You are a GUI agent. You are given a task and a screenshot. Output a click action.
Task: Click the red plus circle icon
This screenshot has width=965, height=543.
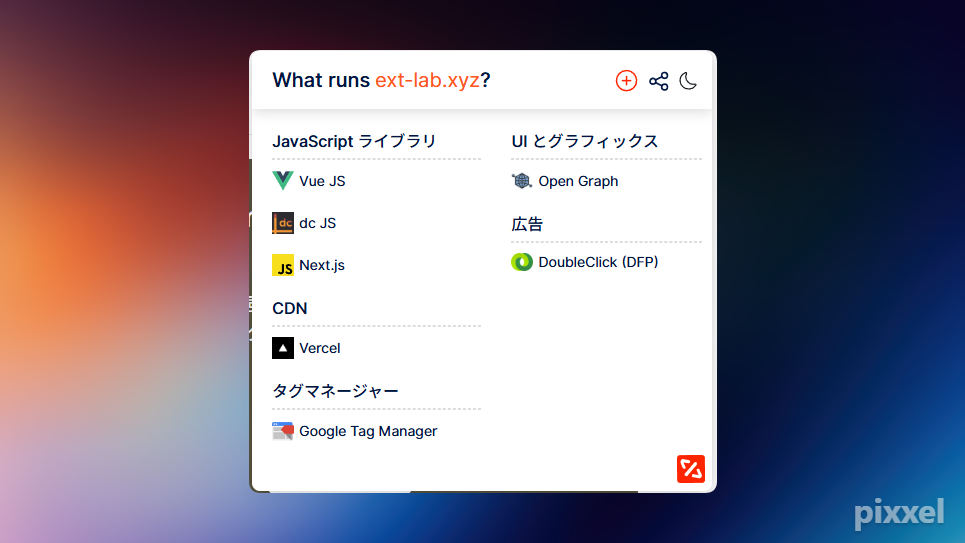click(626, 81)
